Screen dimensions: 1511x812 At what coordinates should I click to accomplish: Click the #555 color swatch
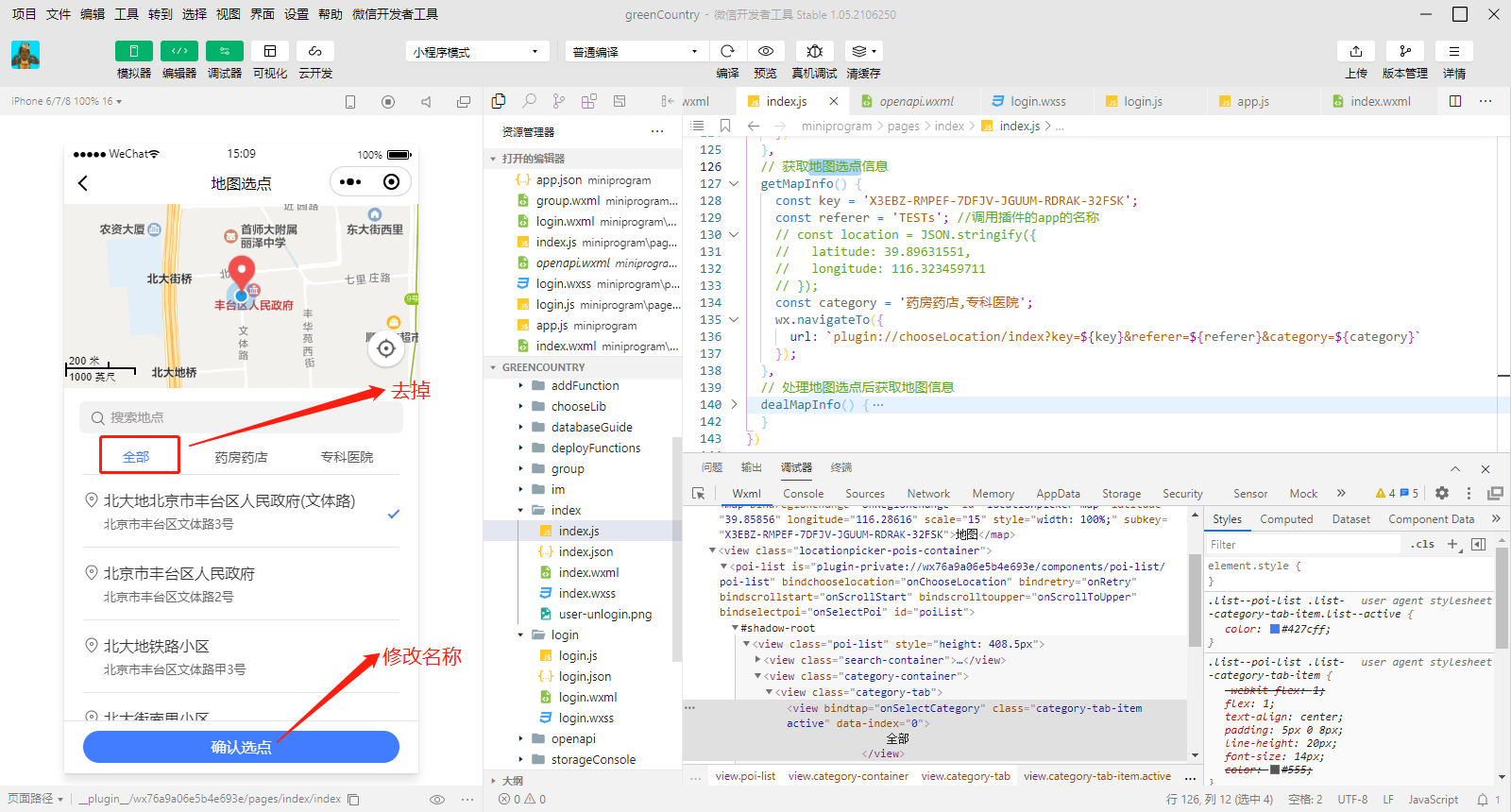click(1275, 770)
